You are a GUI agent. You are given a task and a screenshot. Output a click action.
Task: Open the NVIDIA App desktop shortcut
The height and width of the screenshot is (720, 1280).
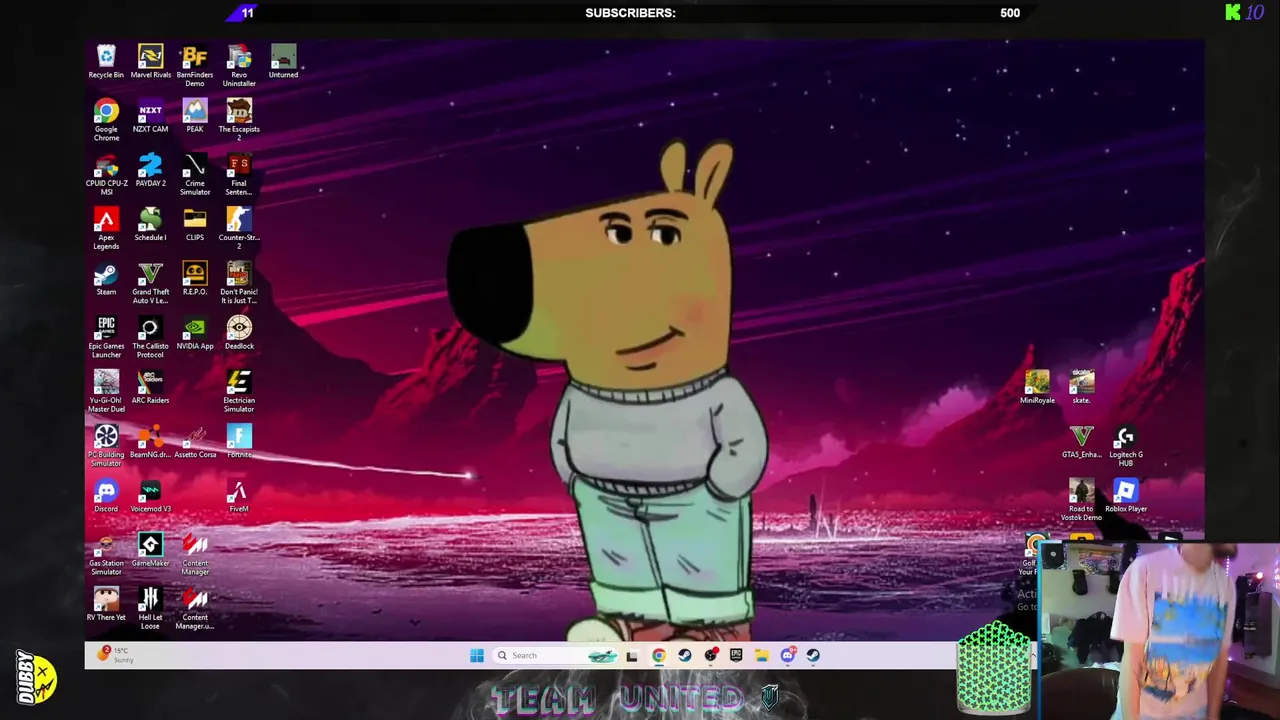click(x=195, y=332)
